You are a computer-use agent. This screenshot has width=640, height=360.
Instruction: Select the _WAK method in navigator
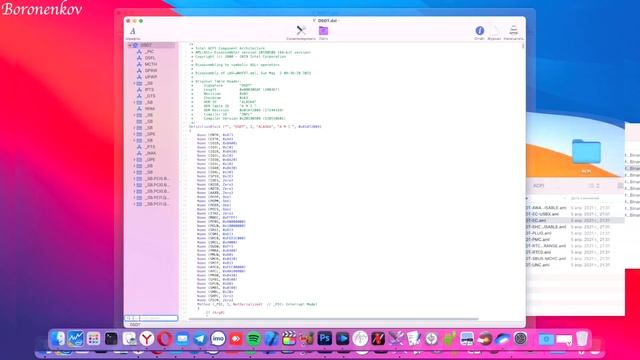click(x=150, y=153)
